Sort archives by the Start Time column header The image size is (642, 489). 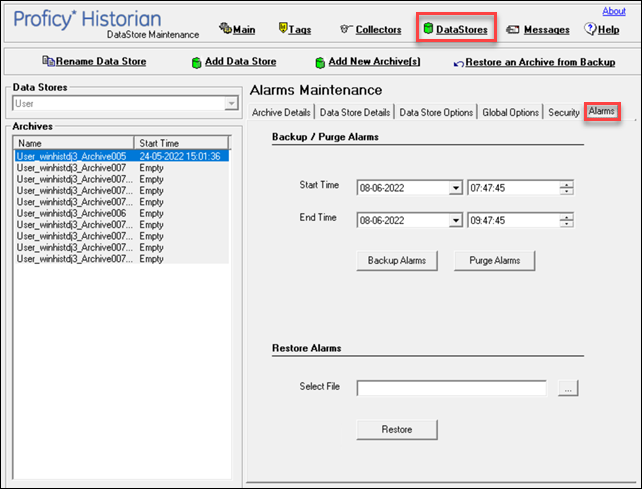(181, 143)
